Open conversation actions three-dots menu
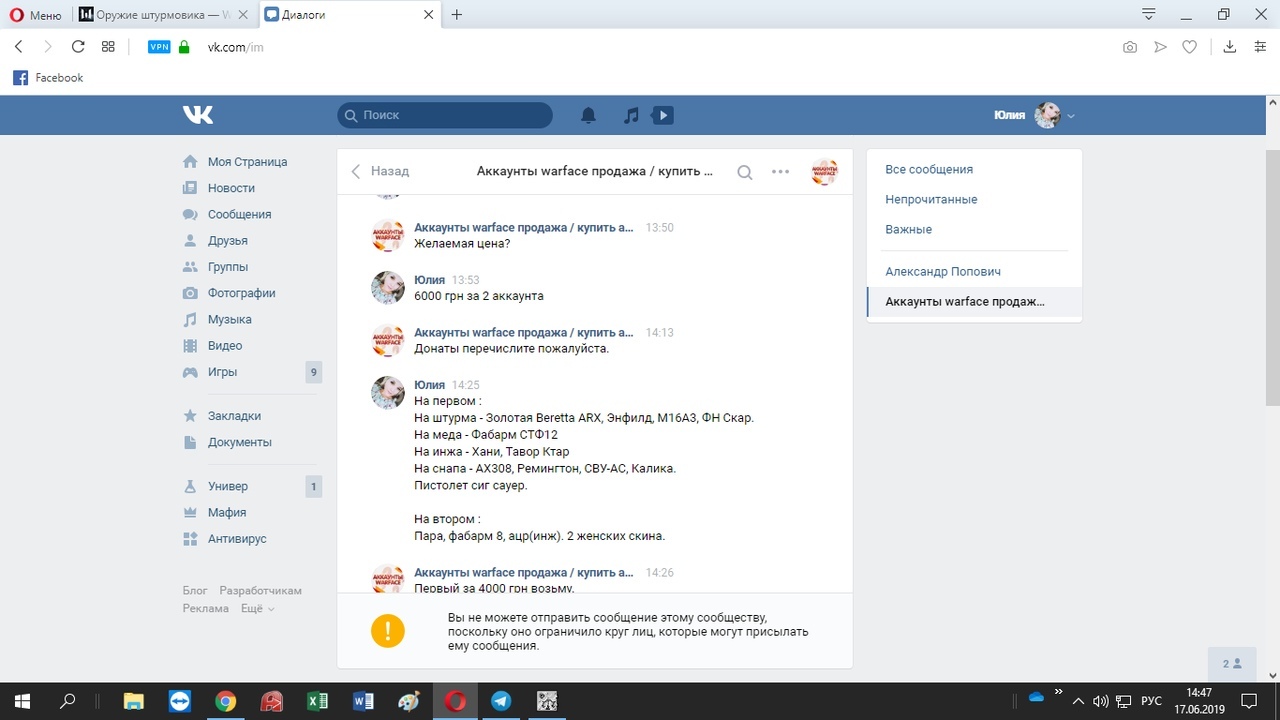The image size is (1280, 720). tap(781, 172)
